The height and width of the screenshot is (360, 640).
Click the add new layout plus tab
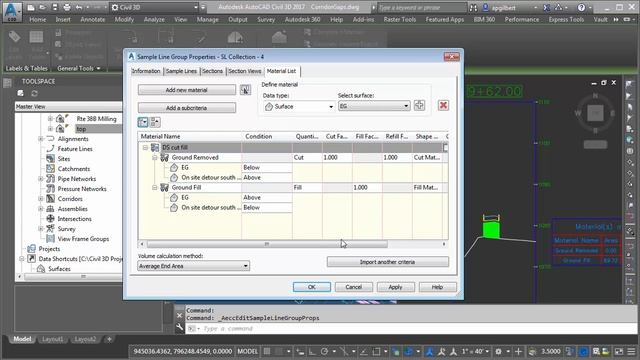[109, 339]
